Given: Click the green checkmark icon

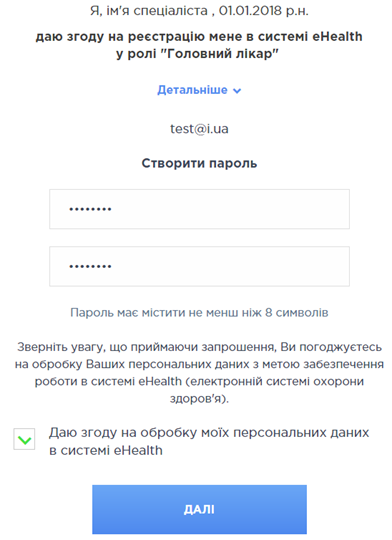Looking at the screenshot, I should (x=24, y=440).
